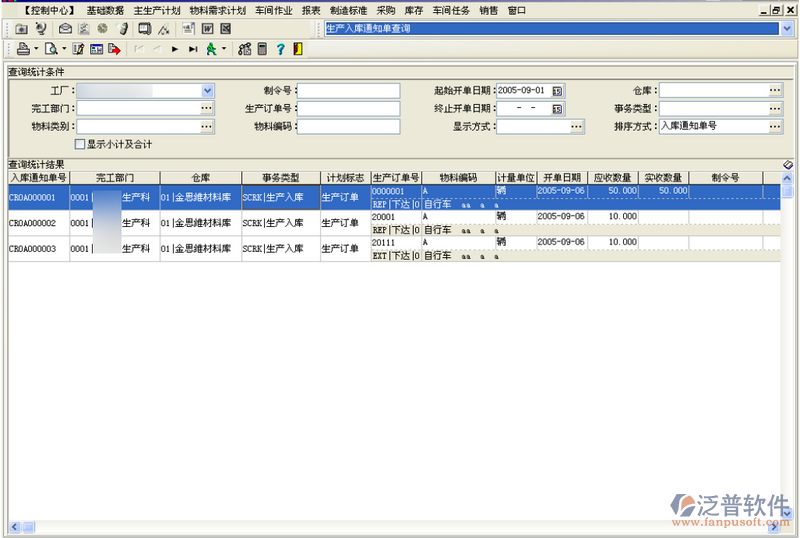Click the blue question mark help icon
The image size is (800, 538).
pyautogui.click(x=280, y=48)
